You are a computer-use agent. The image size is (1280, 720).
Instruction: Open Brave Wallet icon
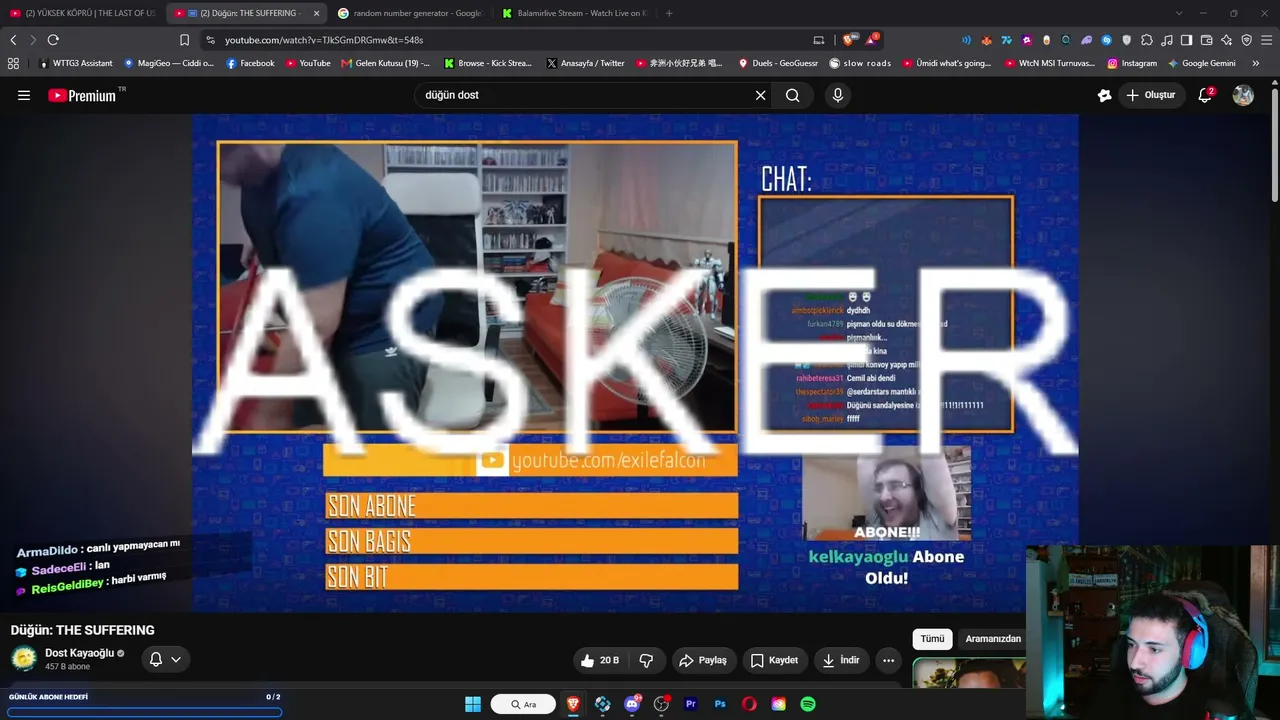[x=1206, y=40]
